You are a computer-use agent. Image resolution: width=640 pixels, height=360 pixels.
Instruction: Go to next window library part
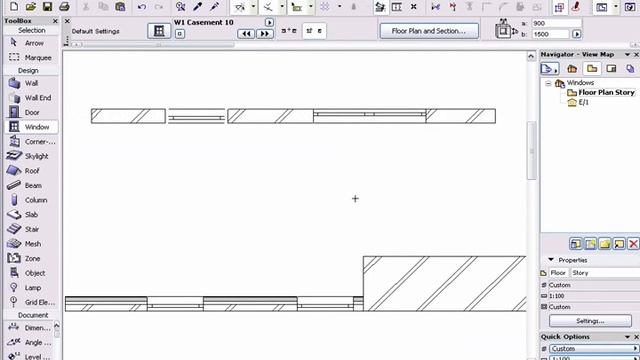pos(265,34)
